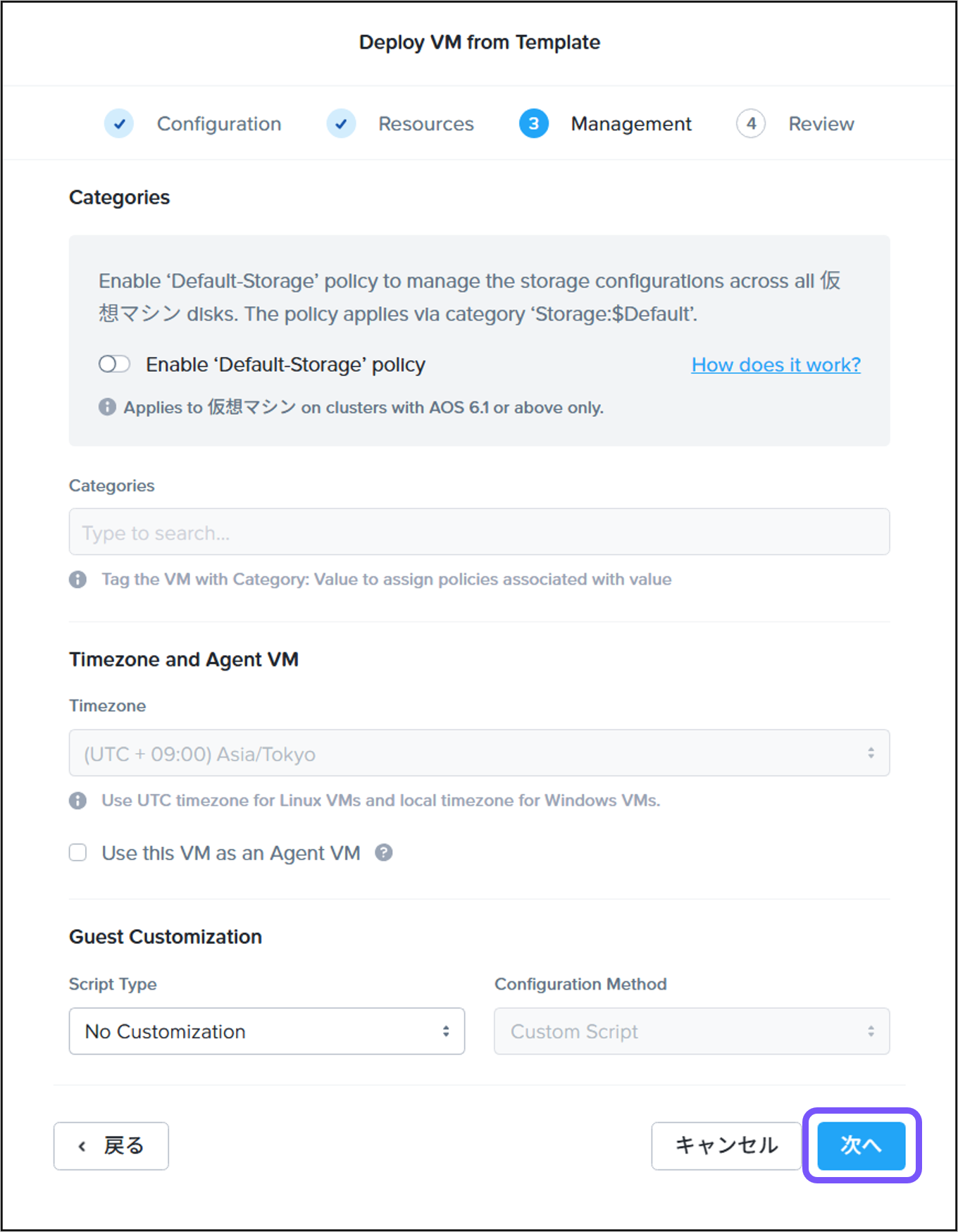Click the Management step number icon
Viewport: 958px width, 1232px height.
point(533,123)
